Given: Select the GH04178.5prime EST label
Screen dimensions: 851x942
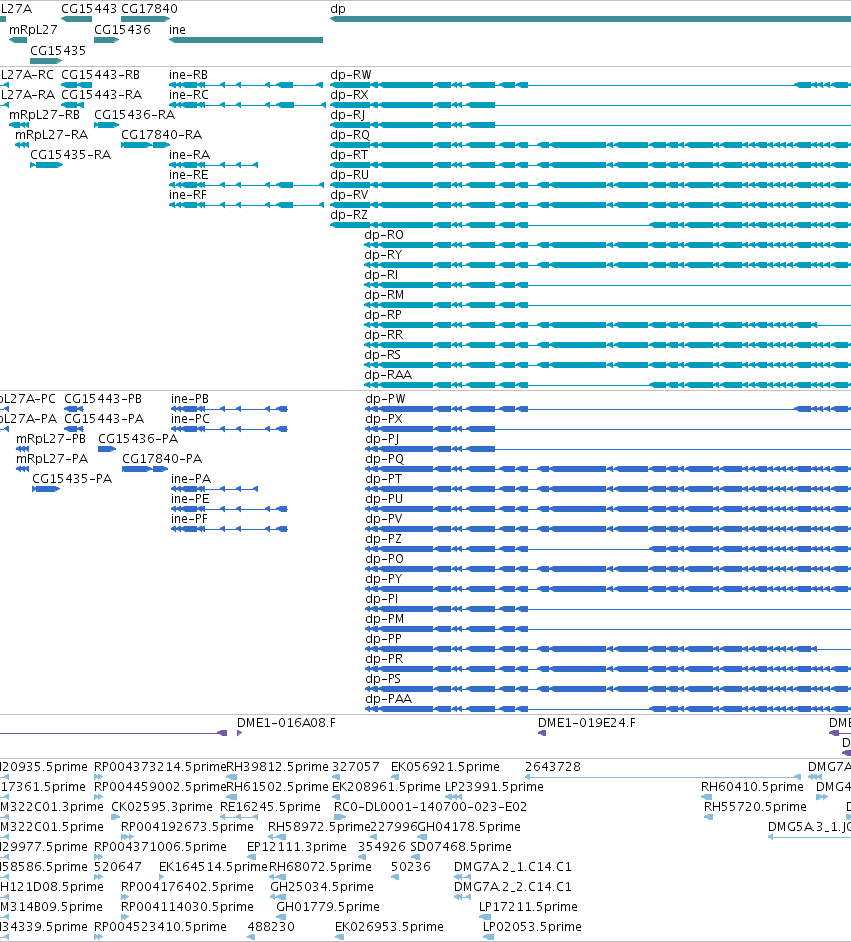Looking at the screenshot, I should click(x=469, y=827).
